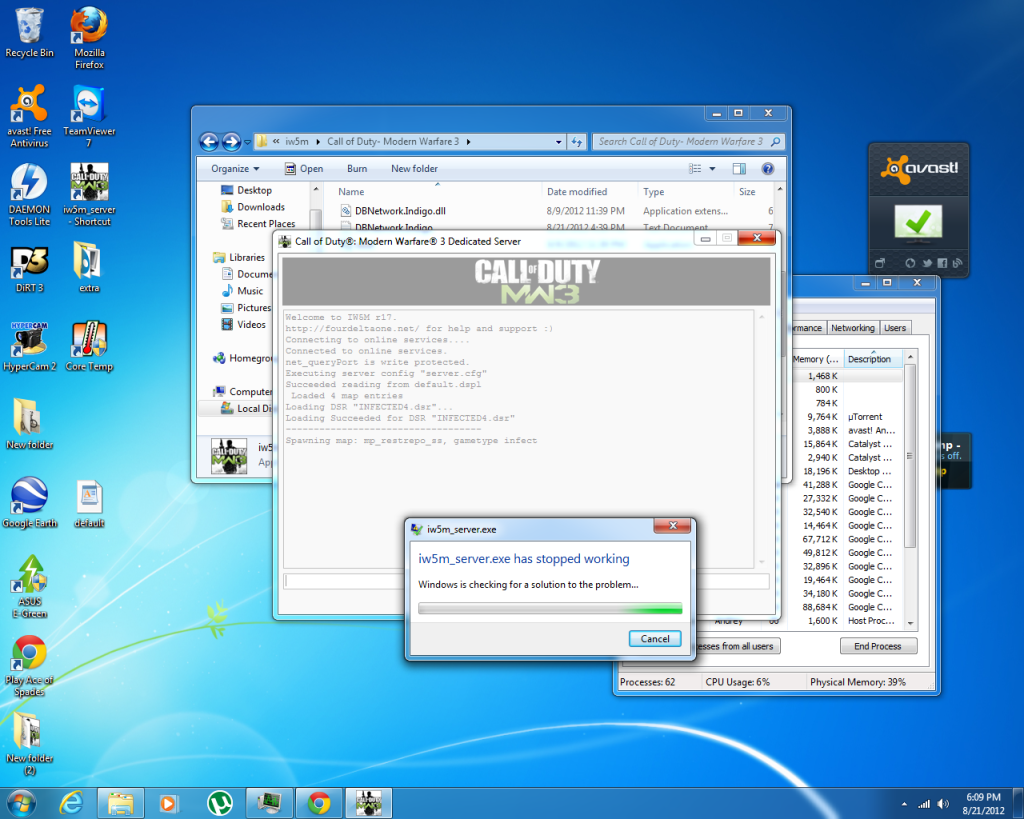
Task: Open the address bar previous locations dropdown
Action: coord(558,142)
